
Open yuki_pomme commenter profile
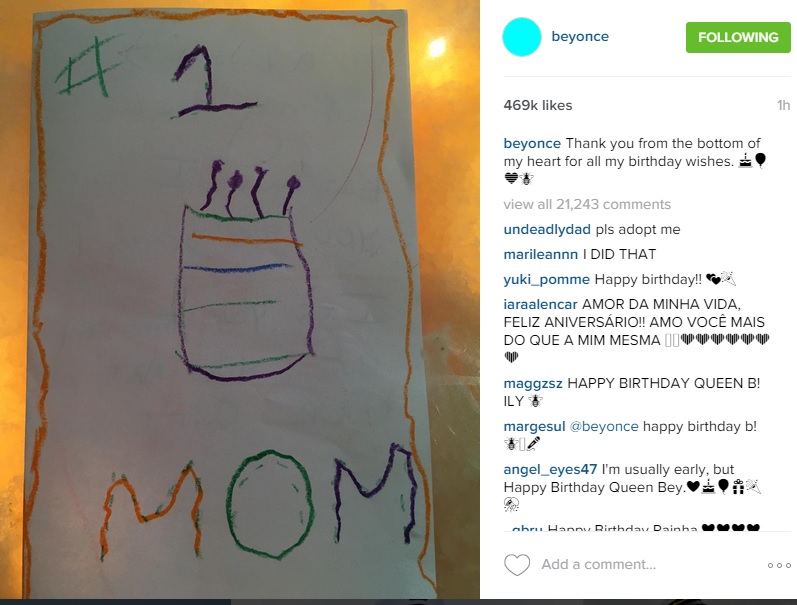click(x=546, y=280)
